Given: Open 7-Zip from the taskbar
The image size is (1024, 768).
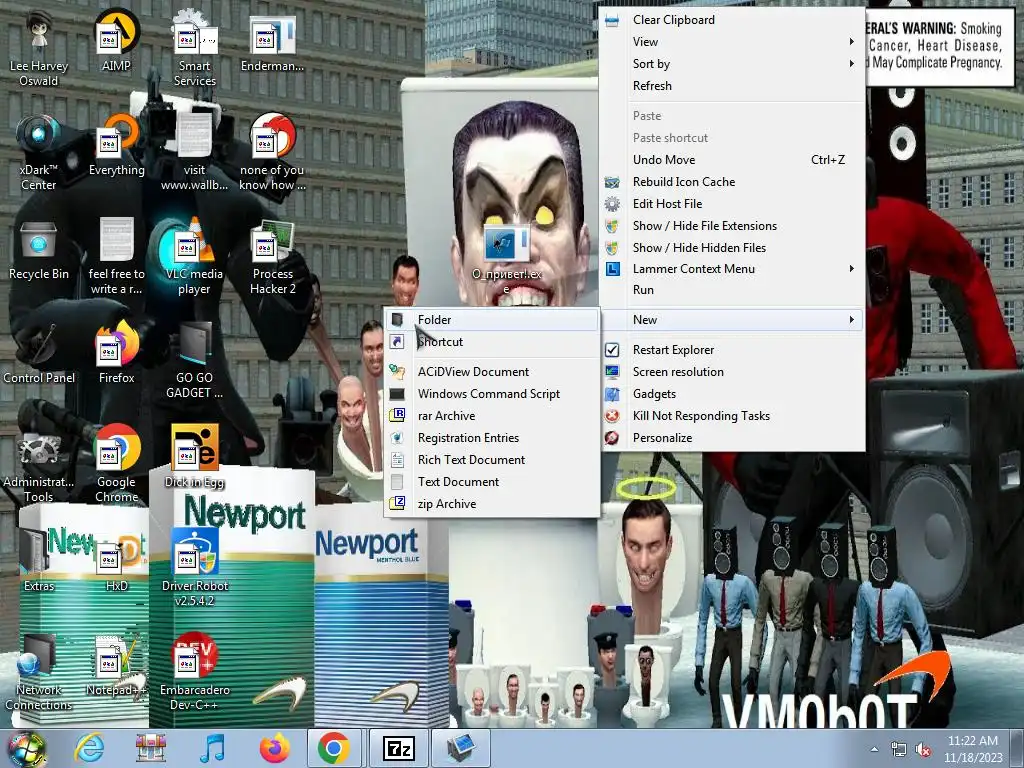Looking at the screenshot, I should point(399,748).
